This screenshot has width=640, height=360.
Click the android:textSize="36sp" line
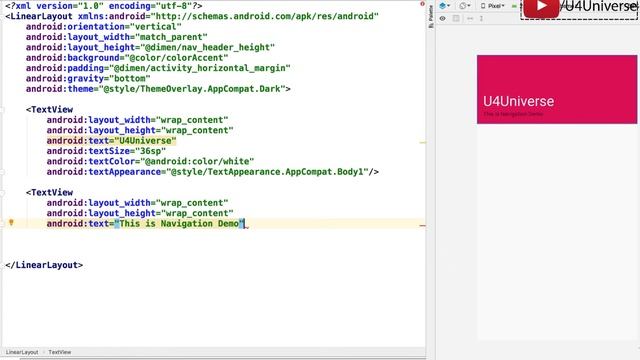coord(106,151)
